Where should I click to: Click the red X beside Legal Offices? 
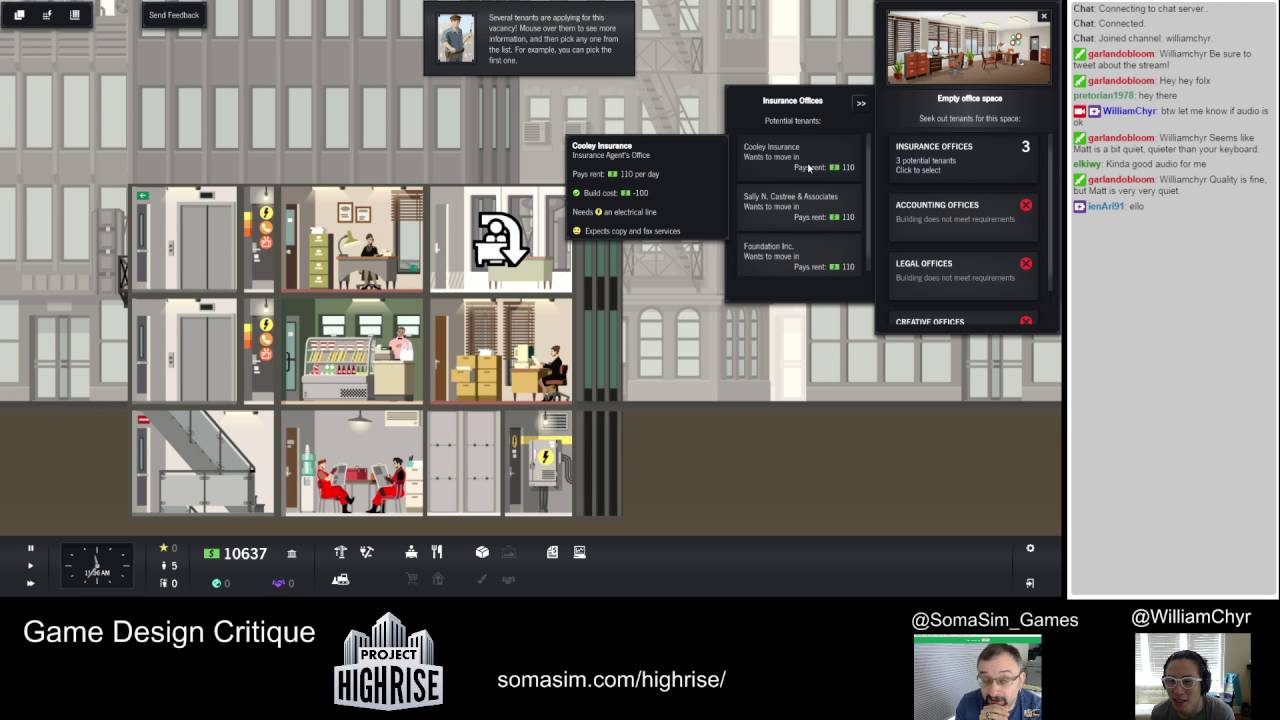coord(1025,263)
